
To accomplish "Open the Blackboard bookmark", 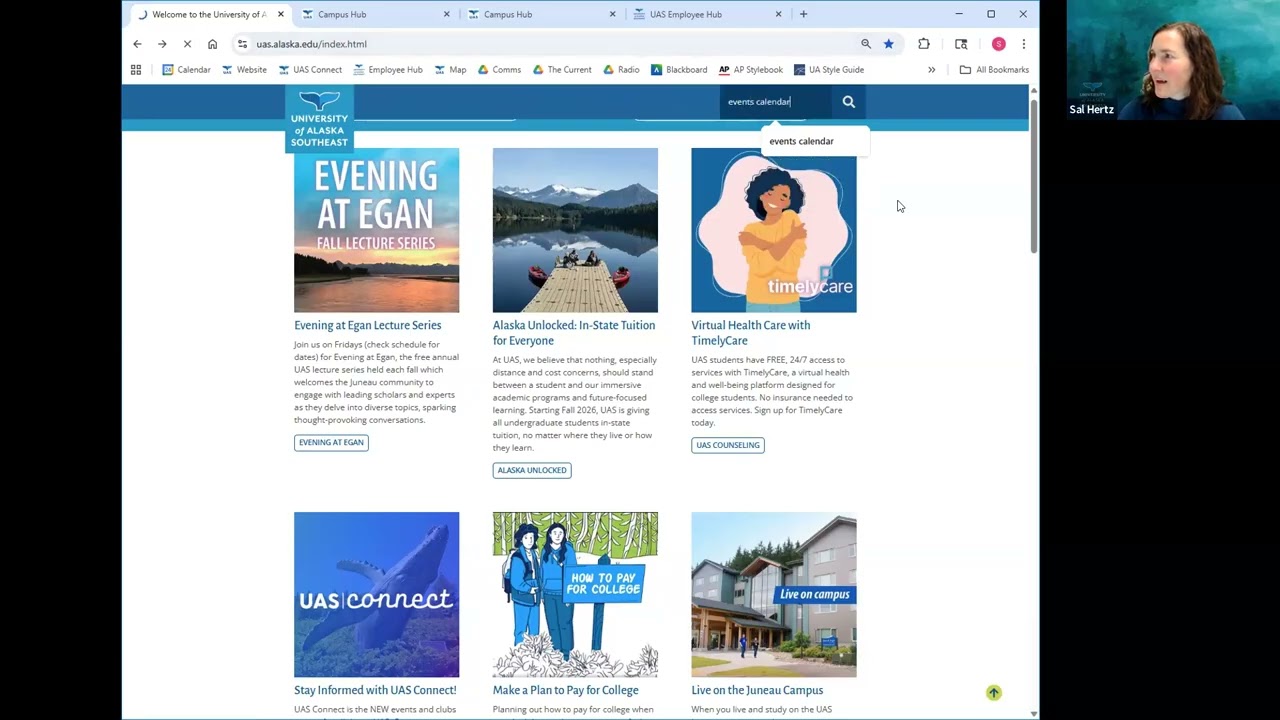I will pyautogui.click(x=679, y=70).
